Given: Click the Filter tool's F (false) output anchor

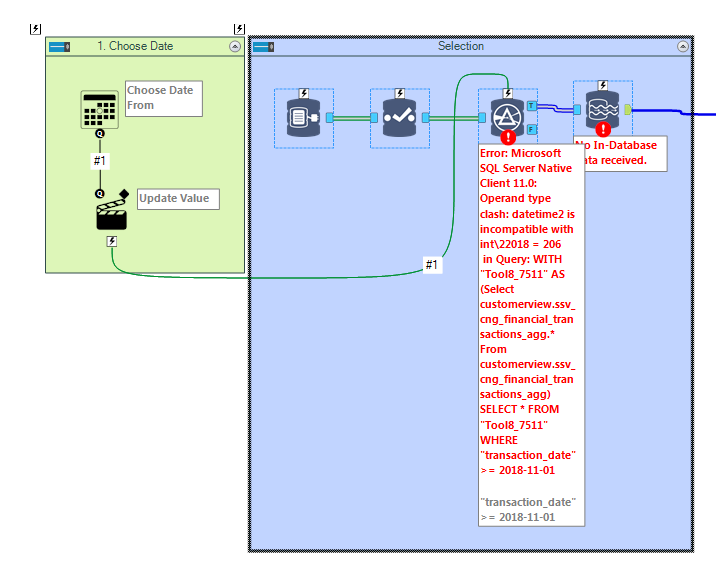Looking at the screenshot, I should click(532, 129).
